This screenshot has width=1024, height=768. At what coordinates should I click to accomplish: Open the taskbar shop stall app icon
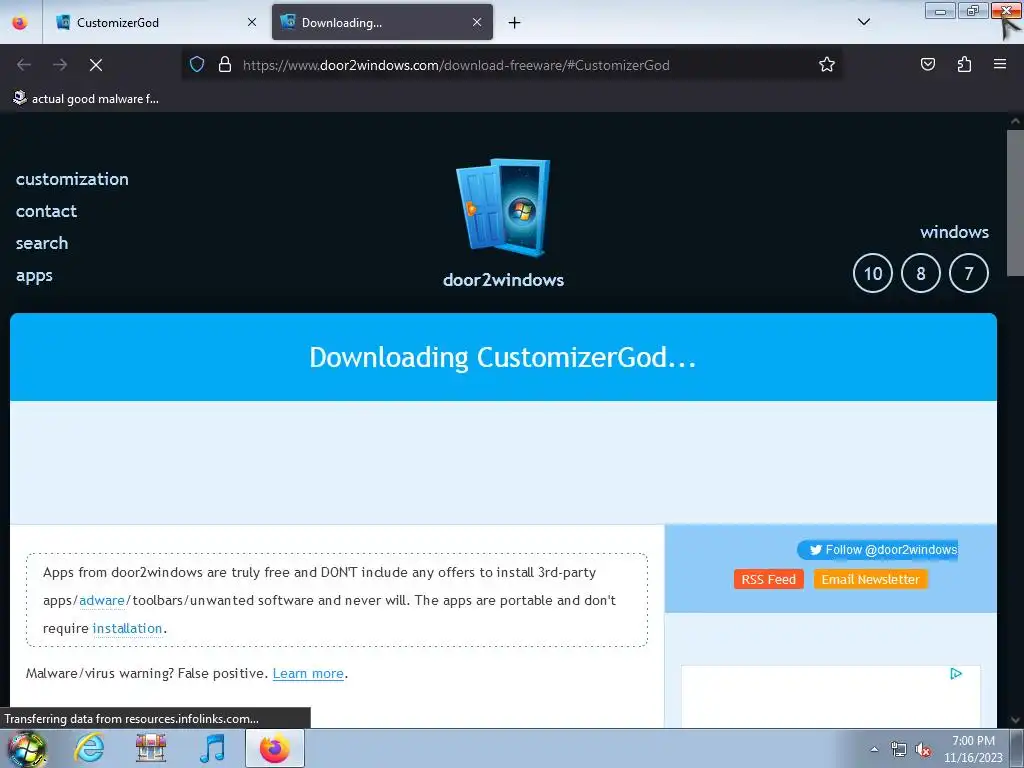click(150, 748)
